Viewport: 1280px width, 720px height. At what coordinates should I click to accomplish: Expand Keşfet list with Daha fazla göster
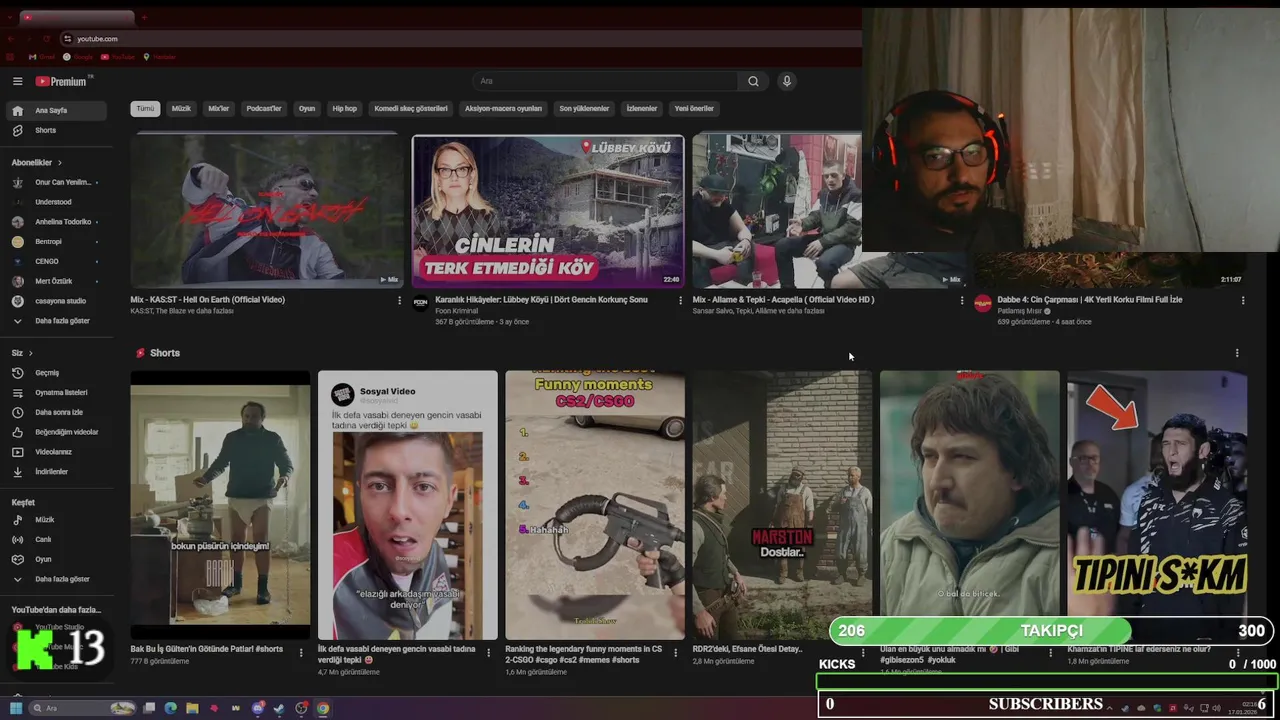pyautogui.click(x=56, y=579)
